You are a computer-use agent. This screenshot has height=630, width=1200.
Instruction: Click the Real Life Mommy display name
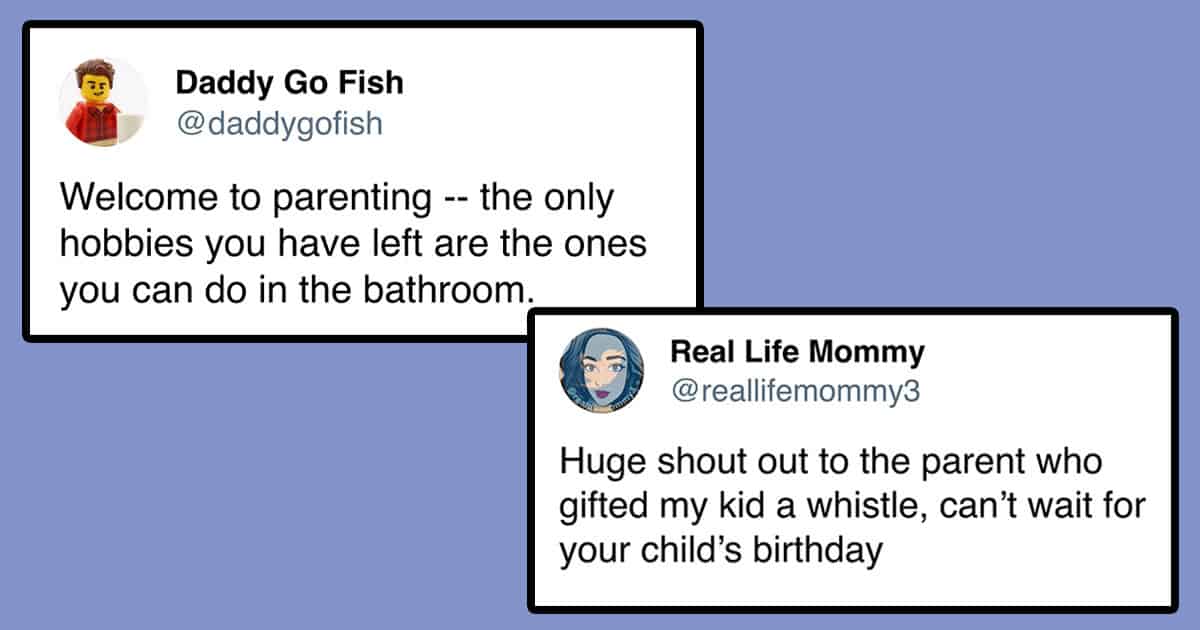797,352
